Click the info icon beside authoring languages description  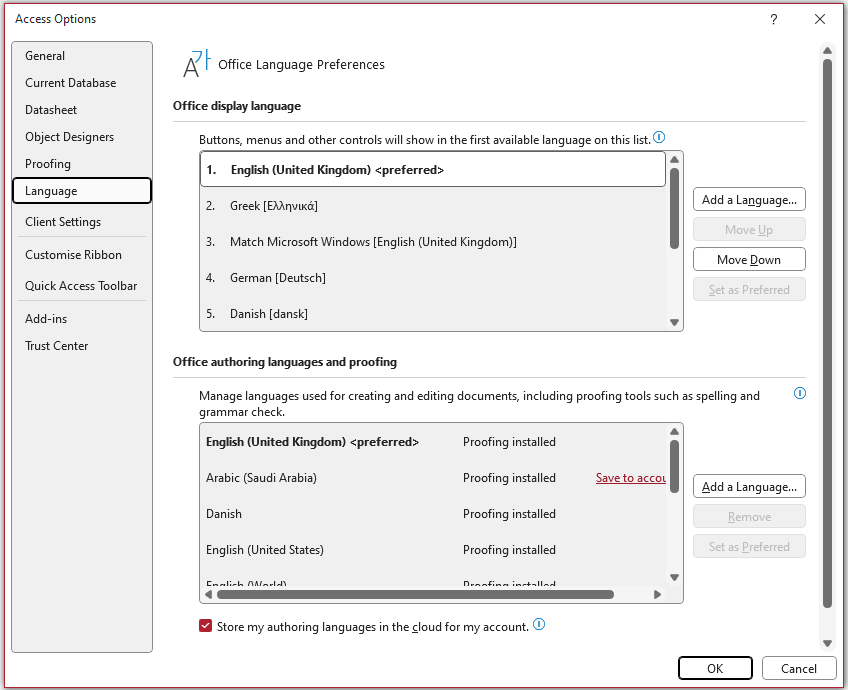tap(799, 393)
